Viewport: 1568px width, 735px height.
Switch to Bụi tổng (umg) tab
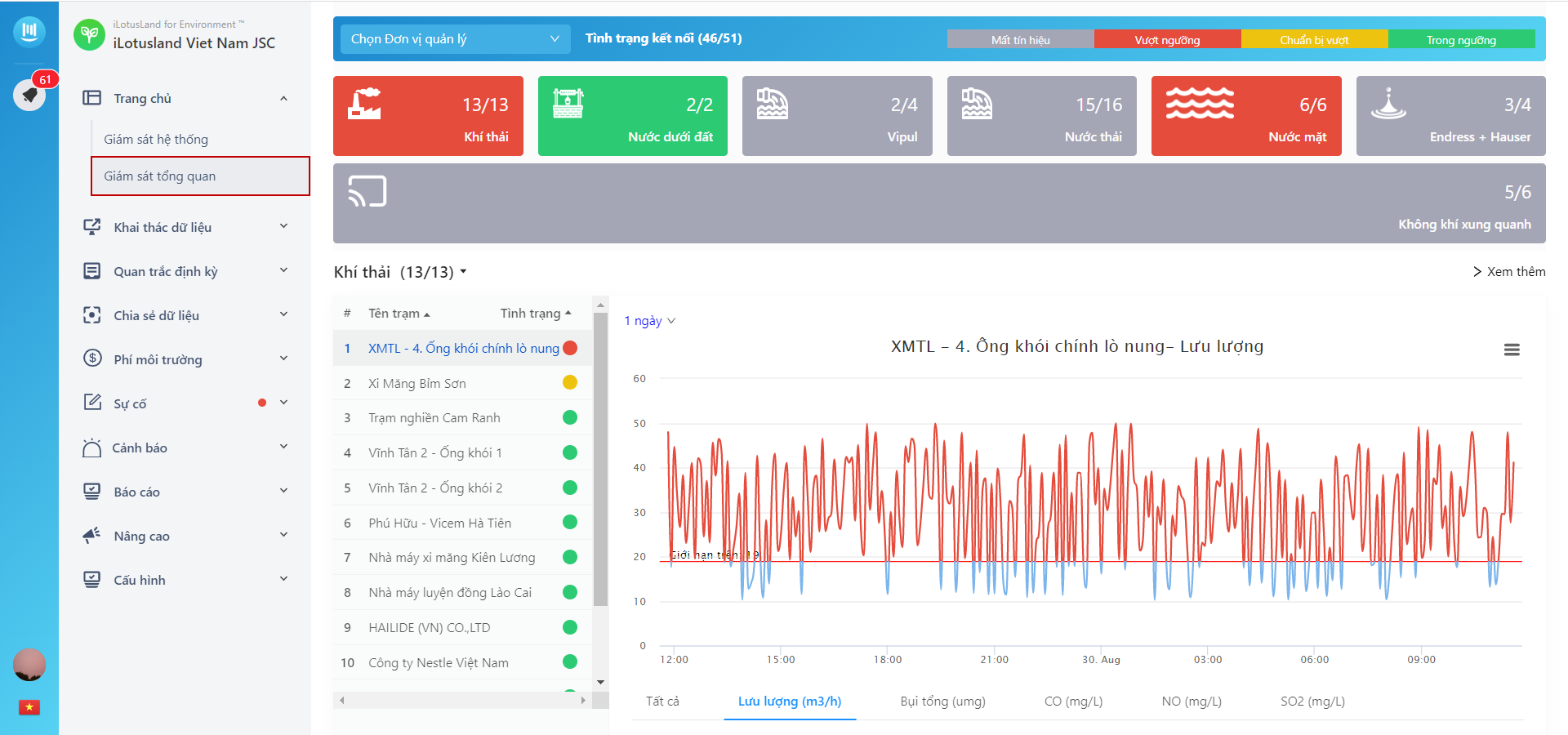point(942,701)
